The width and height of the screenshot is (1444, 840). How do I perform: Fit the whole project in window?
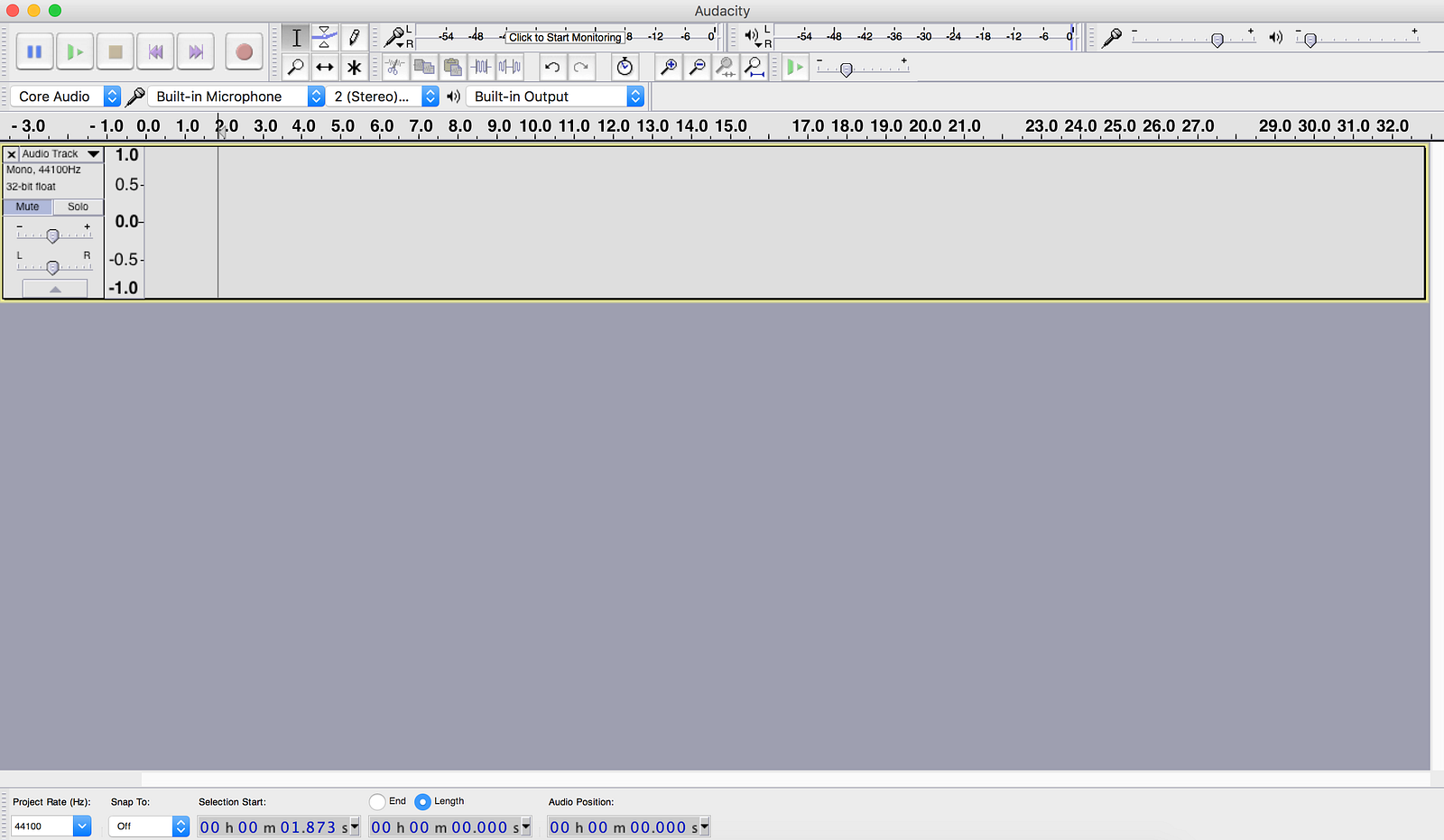pos(755,67)
